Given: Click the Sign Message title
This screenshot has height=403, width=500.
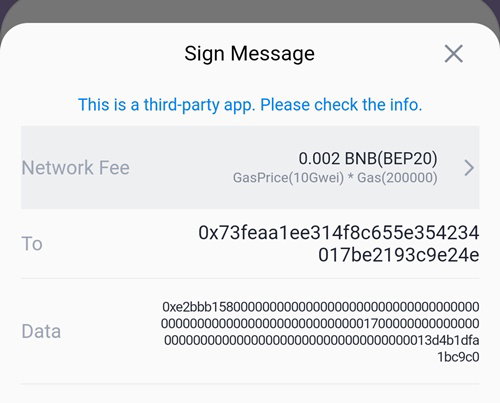Looking at the screenshot, I should [249, 54].
